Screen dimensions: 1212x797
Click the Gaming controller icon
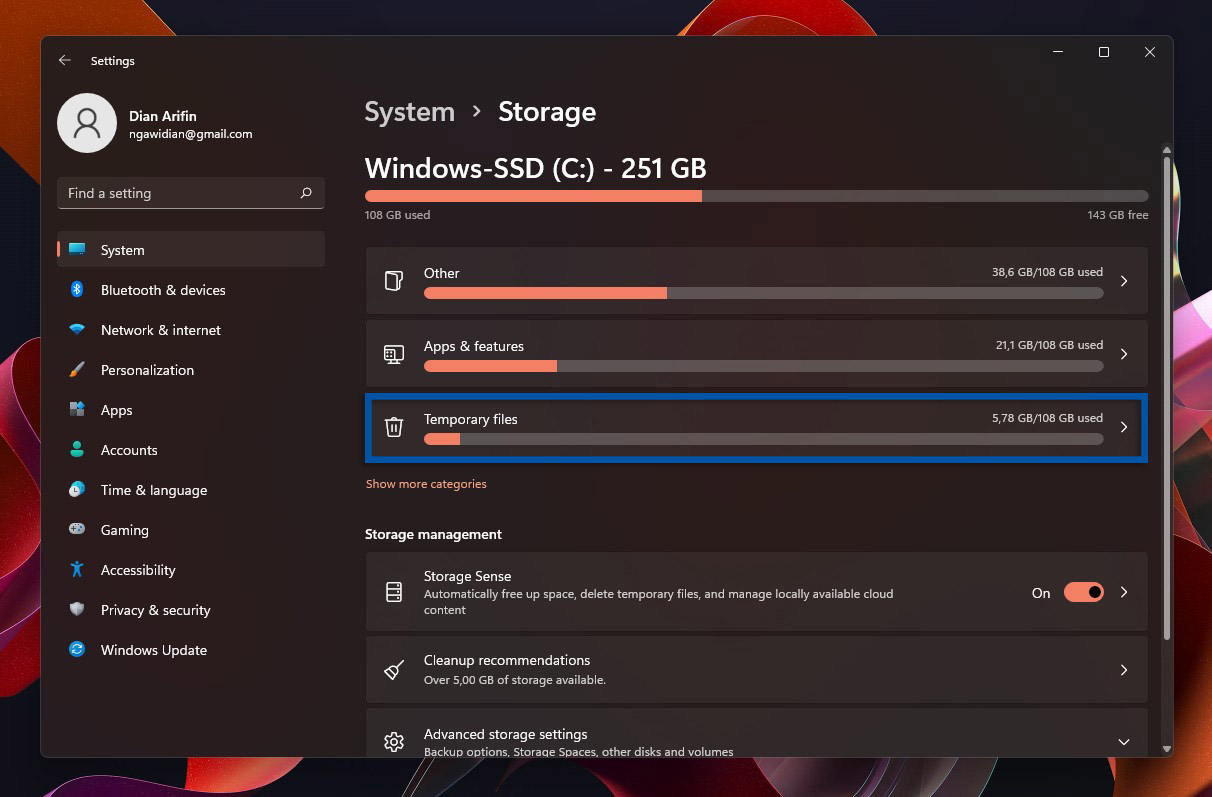(x=77, y=530)
